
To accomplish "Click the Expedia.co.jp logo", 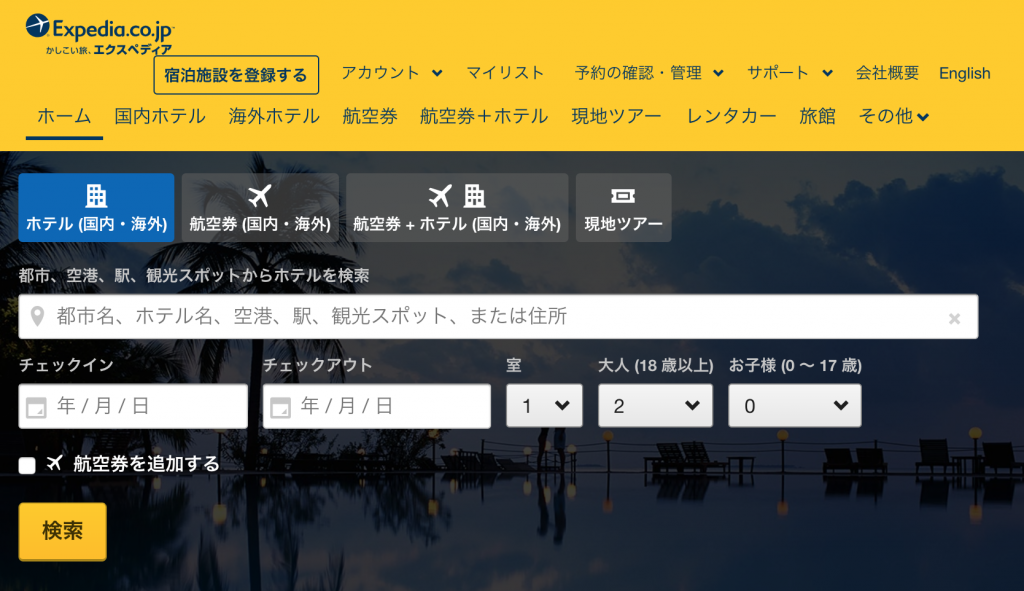I will click(x=100, y=32).
